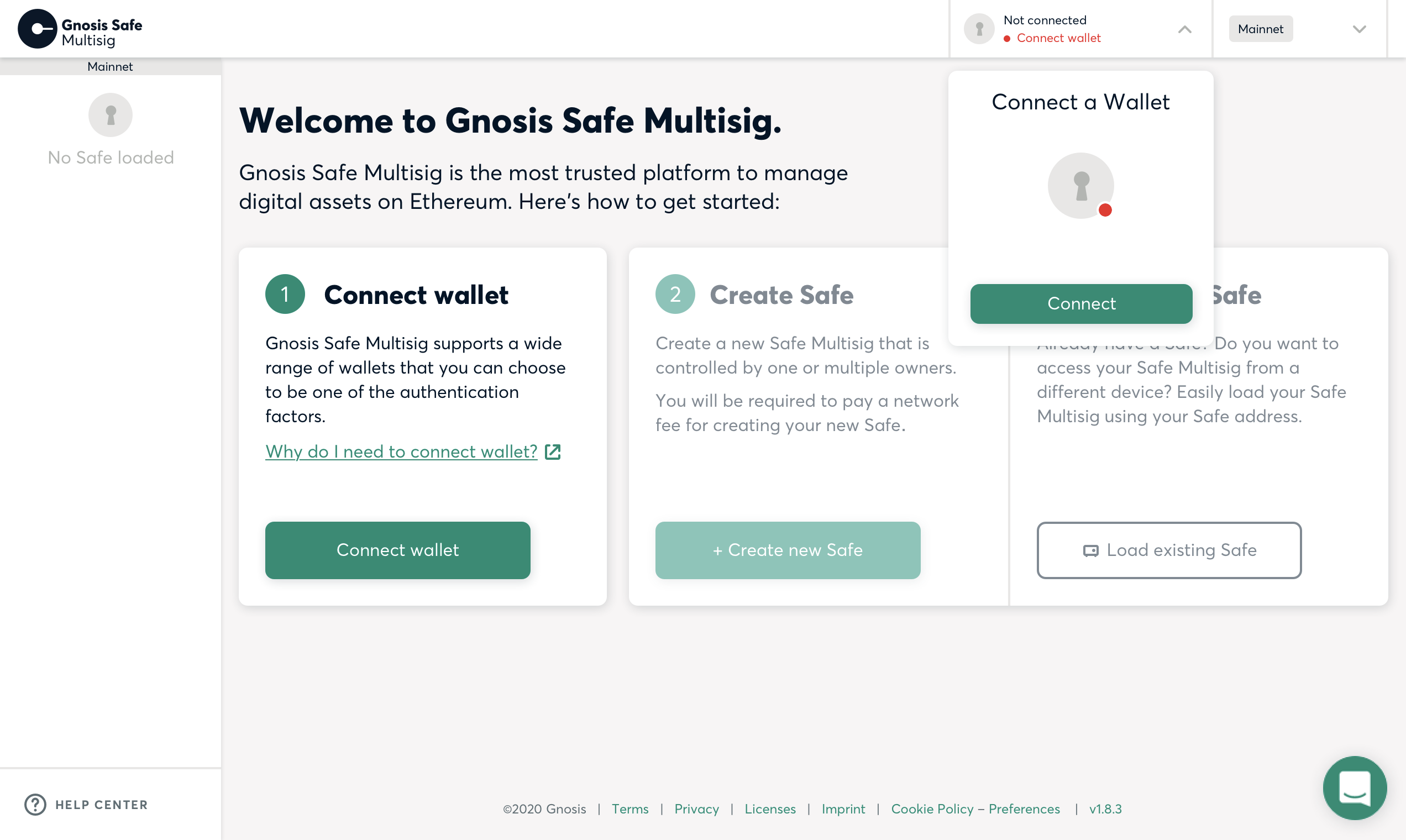1406x840 pixels.
Task: Click the No Safe loaded keyhole icon
Action: coord(111,115)
